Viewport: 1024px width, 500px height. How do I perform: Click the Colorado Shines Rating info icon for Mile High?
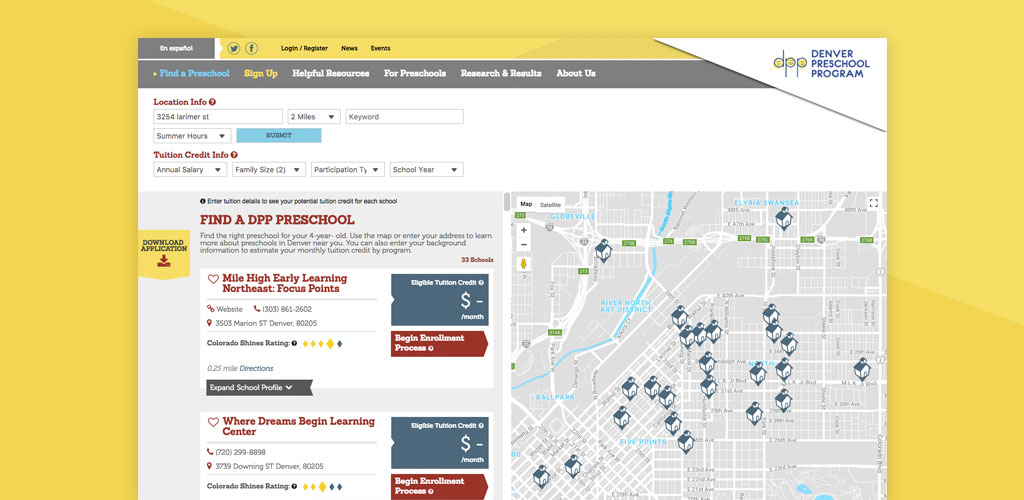(295, 343)
